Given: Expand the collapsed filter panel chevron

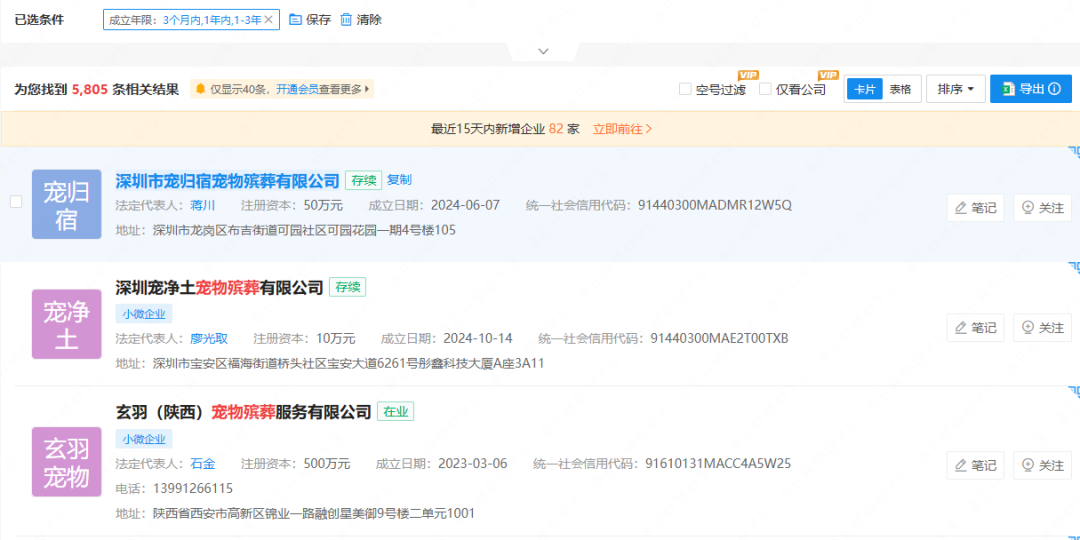Looking at the screenshot, I should 543,51.
